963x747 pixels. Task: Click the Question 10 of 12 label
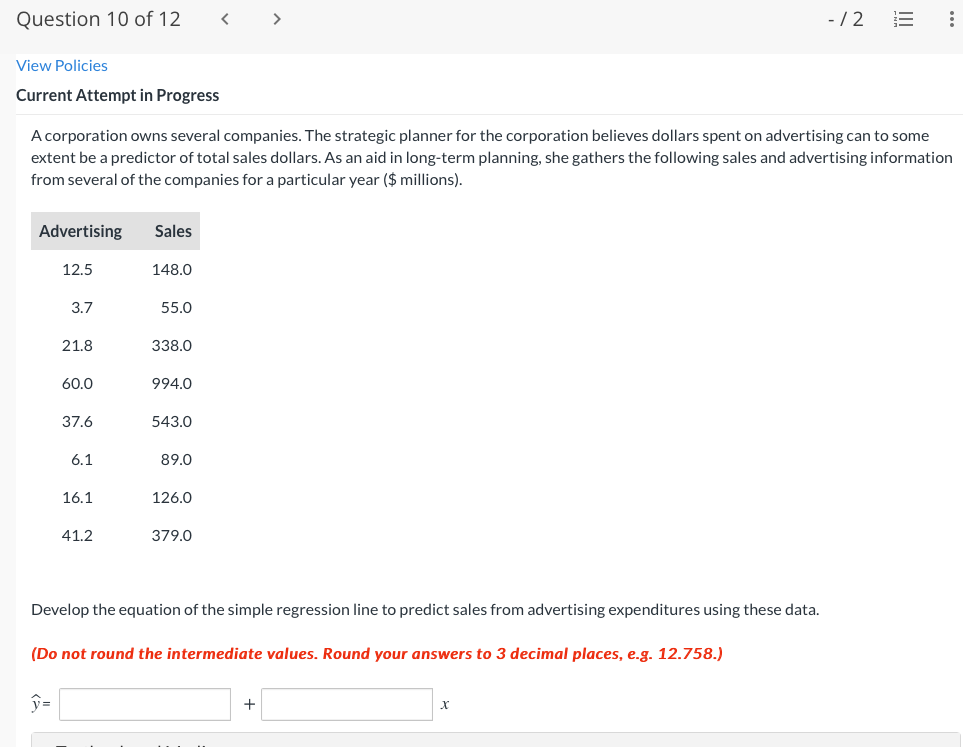97,18
